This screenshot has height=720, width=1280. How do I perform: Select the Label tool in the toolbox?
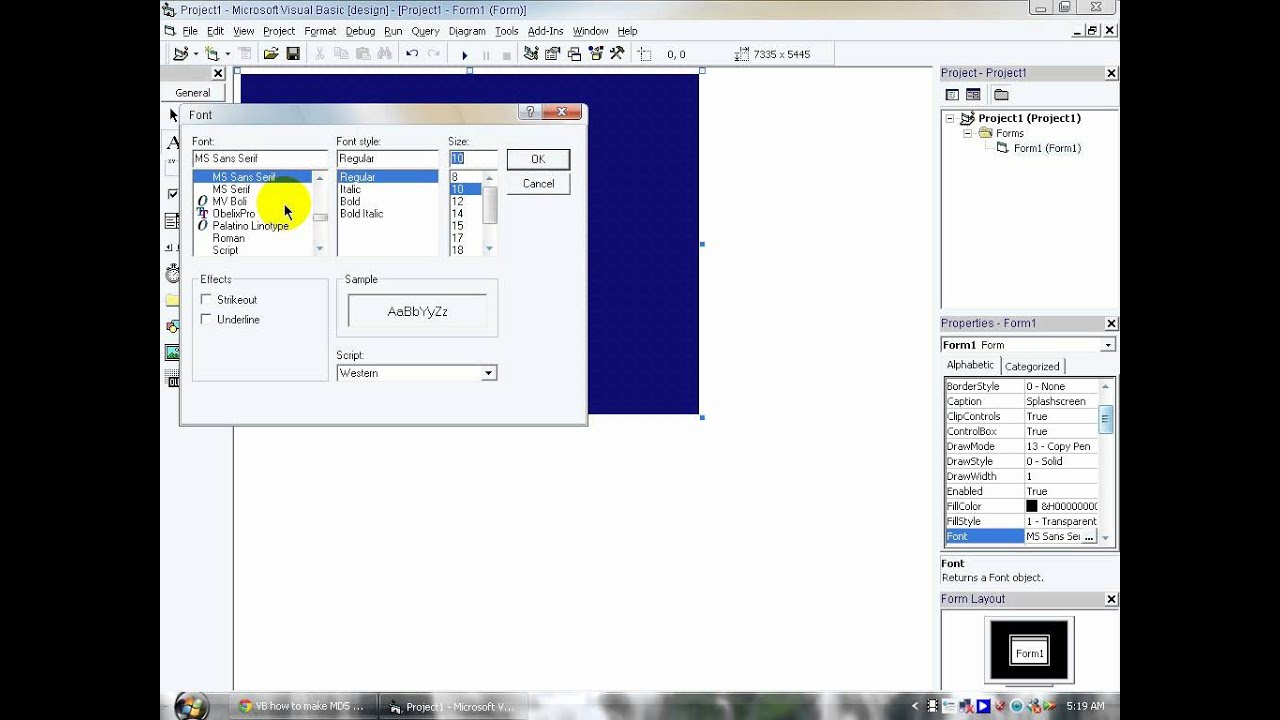173,142
